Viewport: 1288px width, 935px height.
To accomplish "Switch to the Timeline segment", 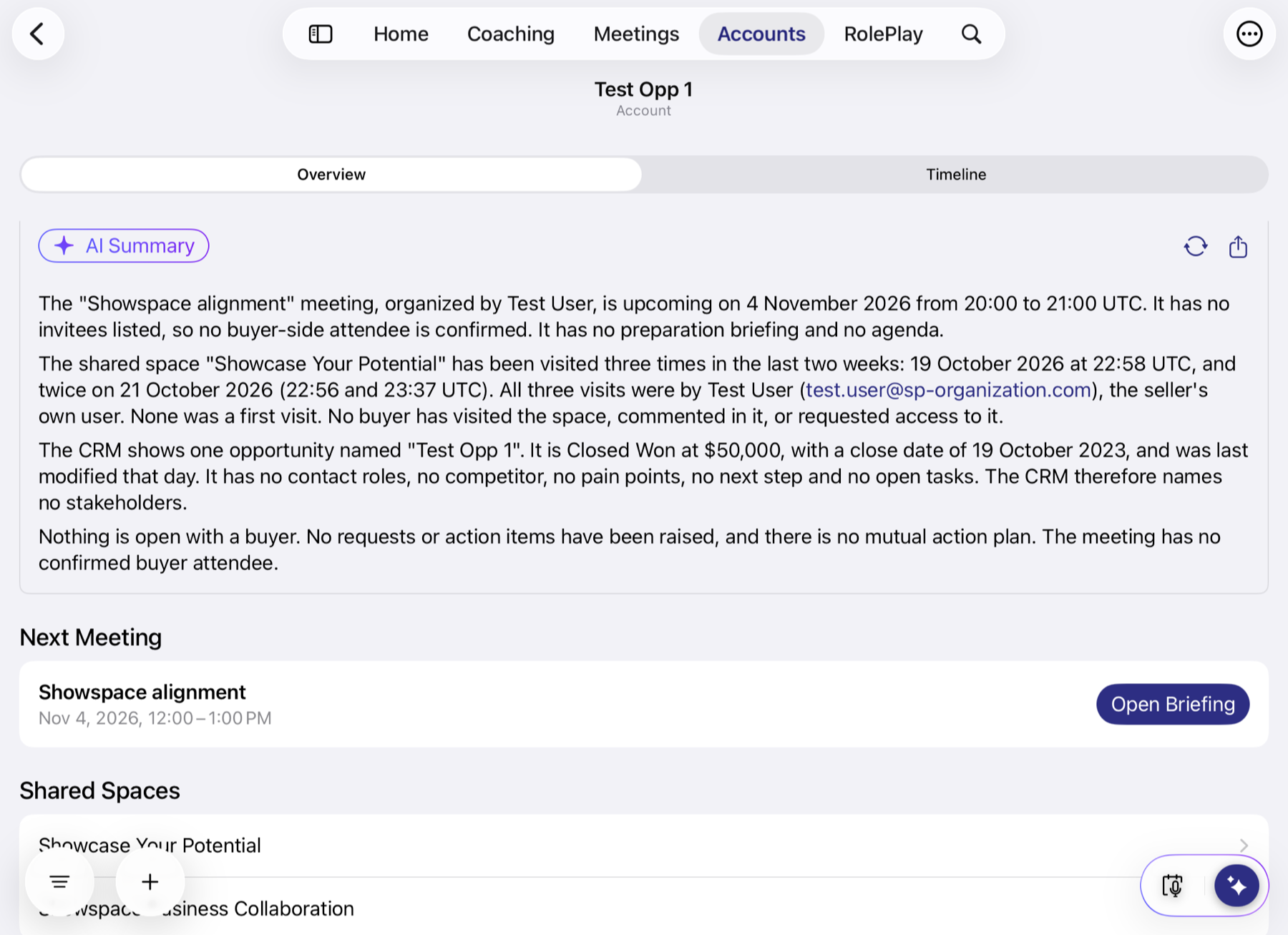I will (956, 175).
